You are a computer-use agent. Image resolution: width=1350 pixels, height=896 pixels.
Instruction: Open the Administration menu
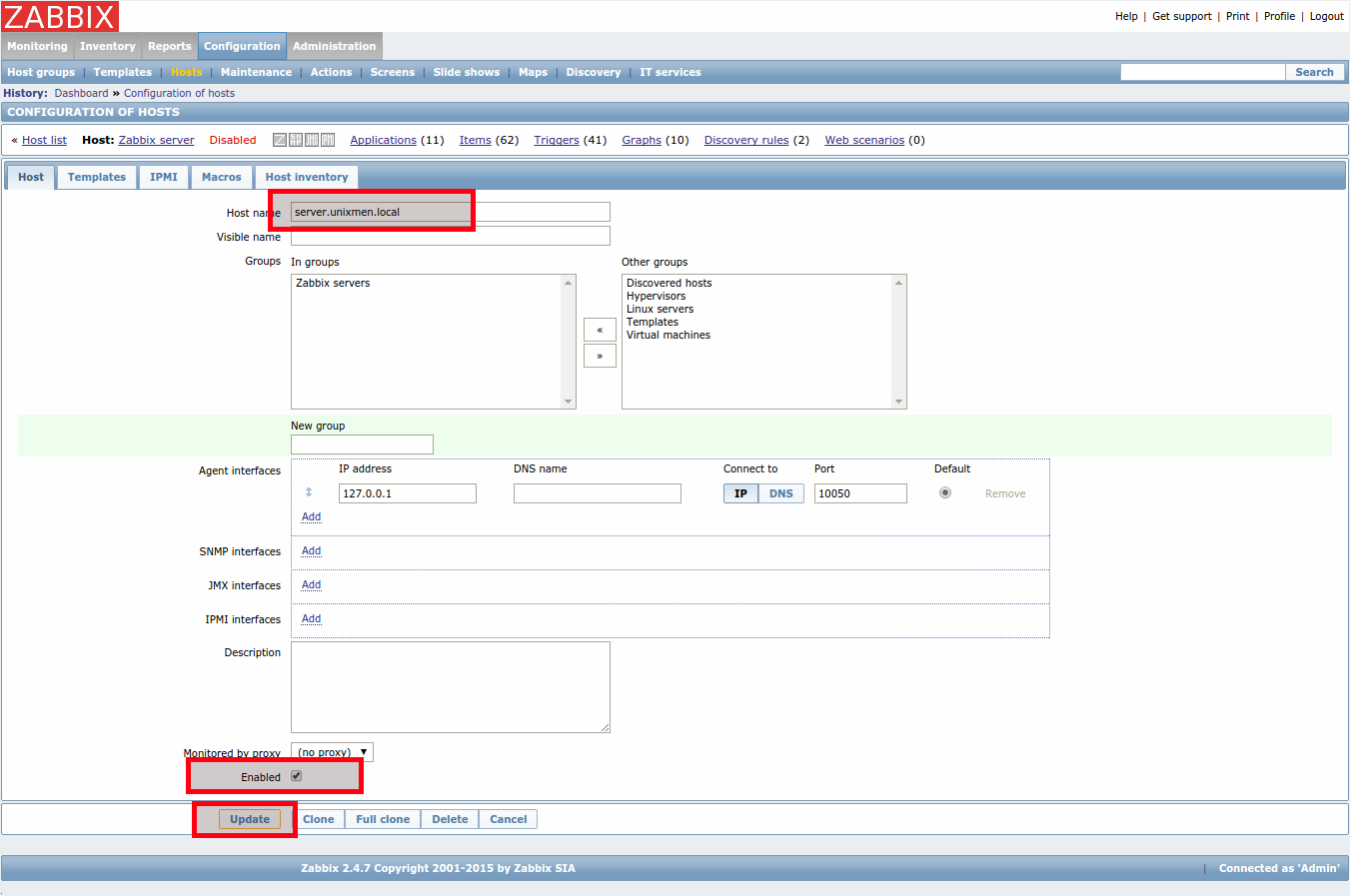coord(335,46)
